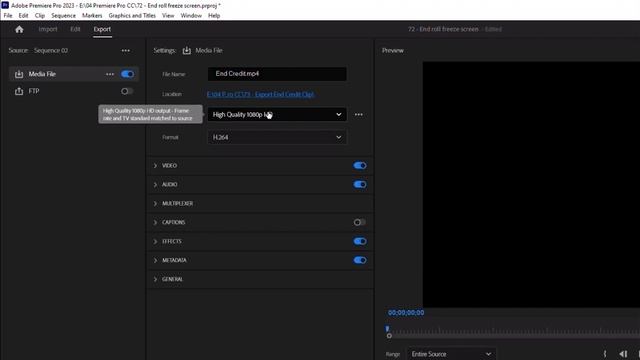Click the project title 72 - End roll freeze screen
This screenshot has height=360, width=640.
click(x=443, y=29)
